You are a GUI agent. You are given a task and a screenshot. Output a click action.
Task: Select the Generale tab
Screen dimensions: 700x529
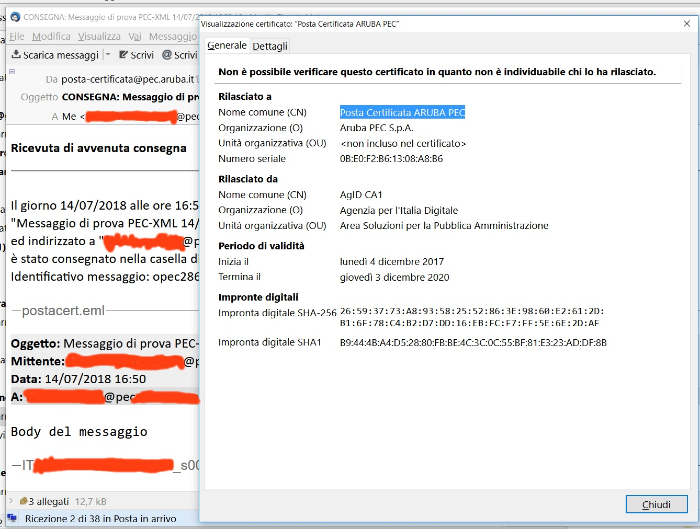click(x=227, y=46)
